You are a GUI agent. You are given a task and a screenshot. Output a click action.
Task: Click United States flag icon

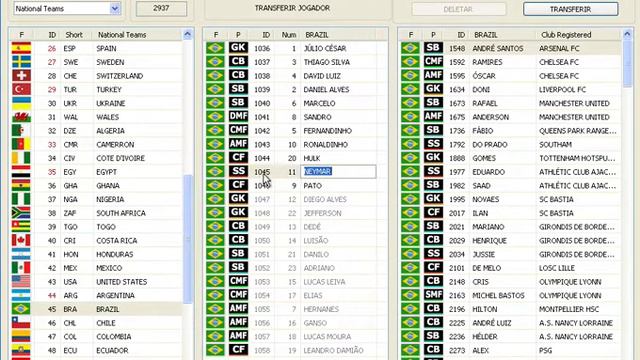coord(21,282)
